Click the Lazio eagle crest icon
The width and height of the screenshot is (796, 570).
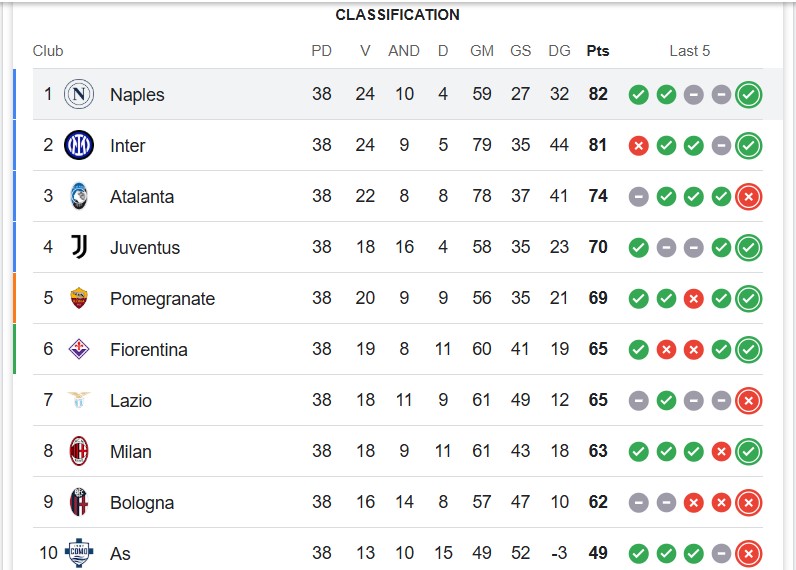pos(79,400)
